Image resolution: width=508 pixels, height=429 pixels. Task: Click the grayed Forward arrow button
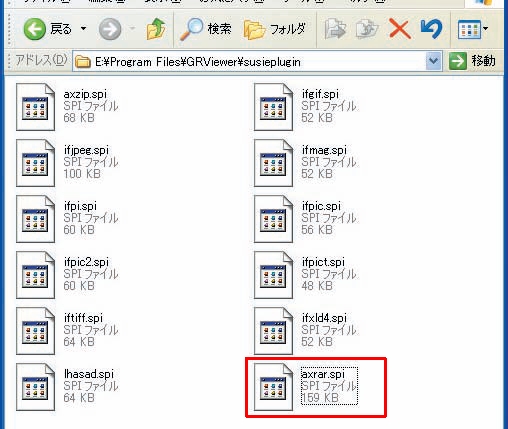pyautogui.click(x=110, y=29)
